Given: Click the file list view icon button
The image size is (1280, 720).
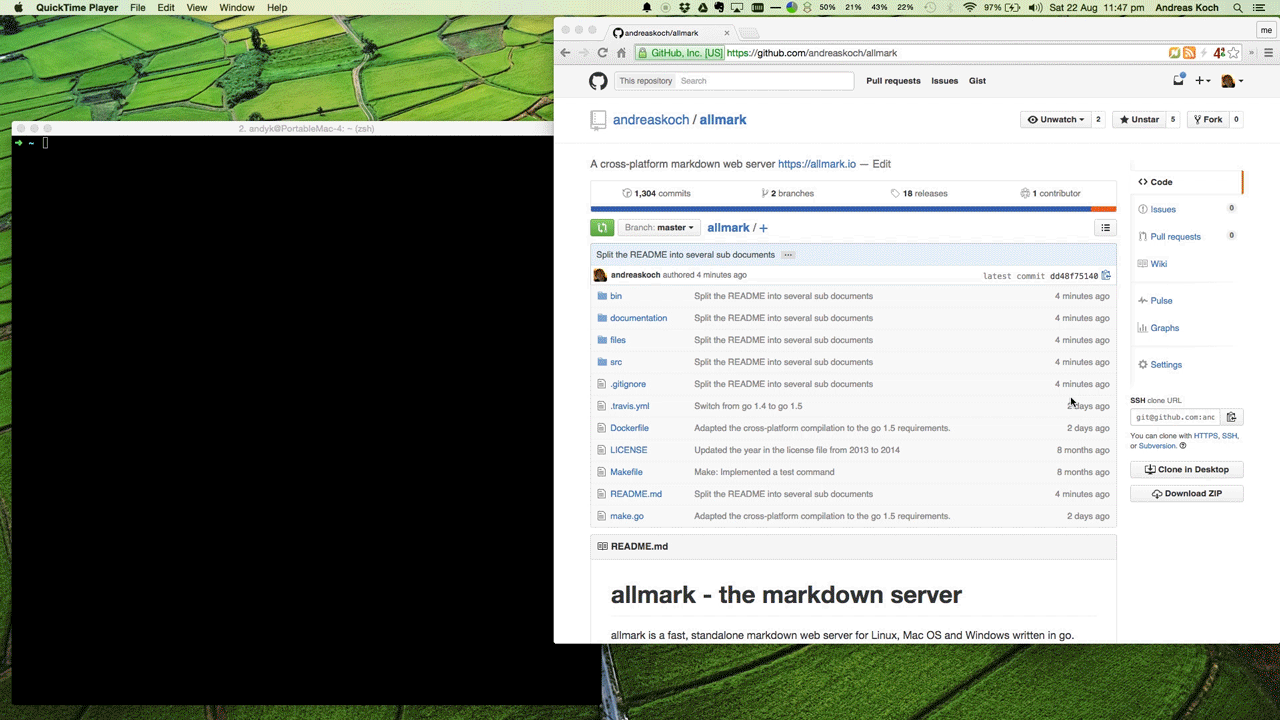Looking at the screenshot, I should click(1105, 228).
